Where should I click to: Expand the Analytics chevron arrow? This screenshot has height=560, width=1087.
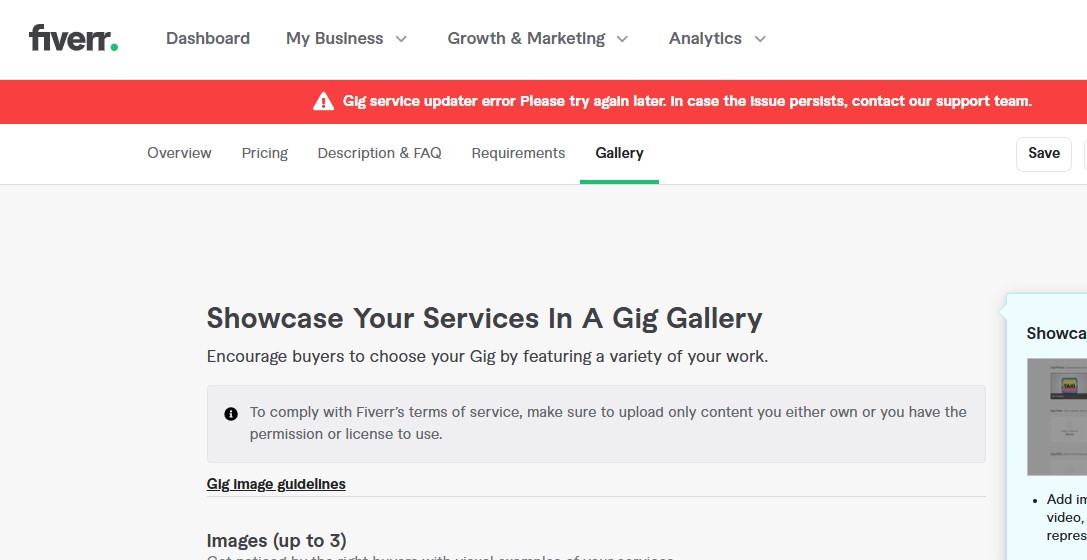click(x=760, y=39)
